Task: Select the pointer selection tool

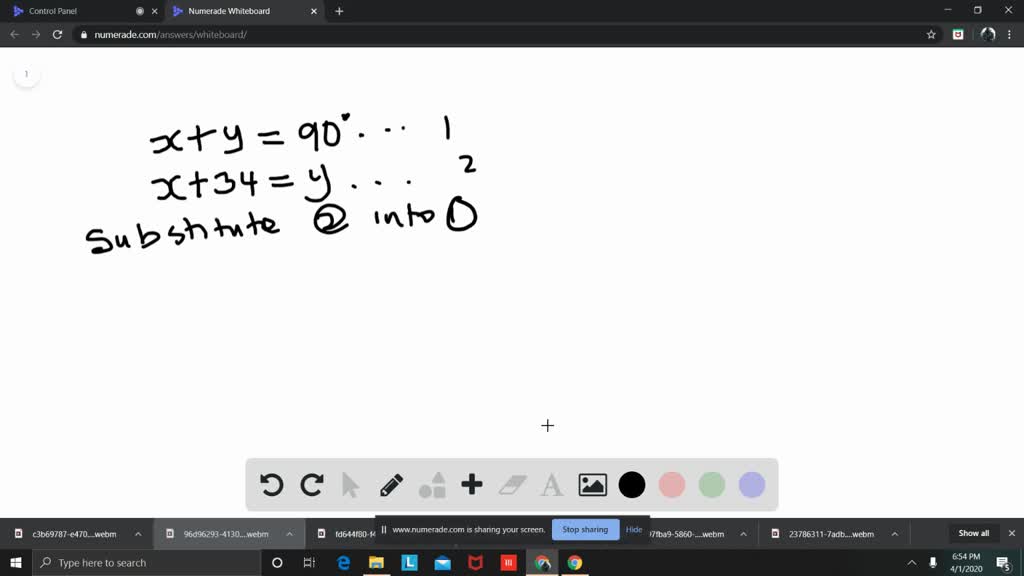Action: (x=351, y=485)
